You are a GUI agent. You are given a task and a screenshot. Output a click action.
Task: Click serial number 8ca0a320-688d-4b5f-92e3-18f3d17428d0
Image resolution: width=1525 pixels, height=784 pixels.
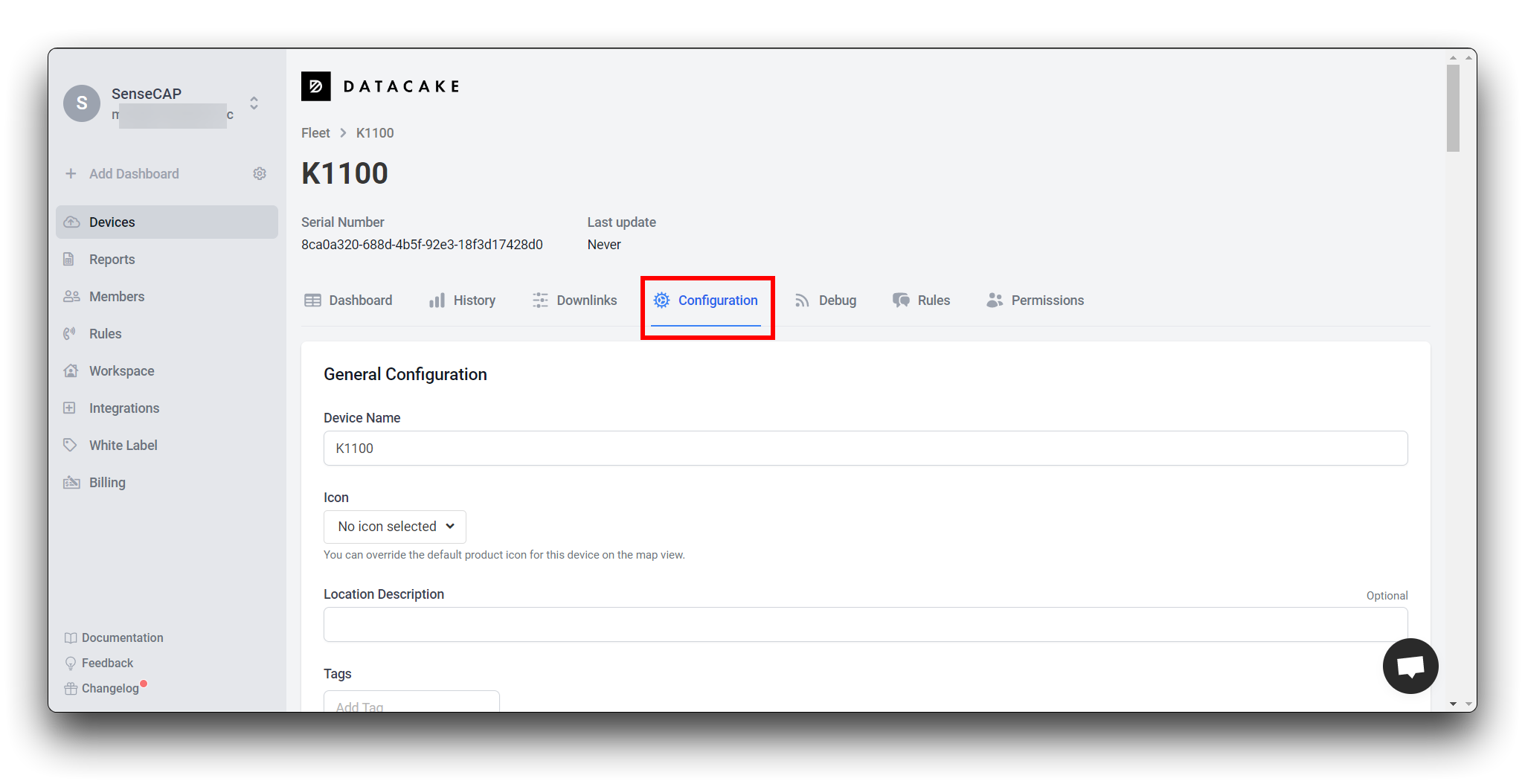422,245
